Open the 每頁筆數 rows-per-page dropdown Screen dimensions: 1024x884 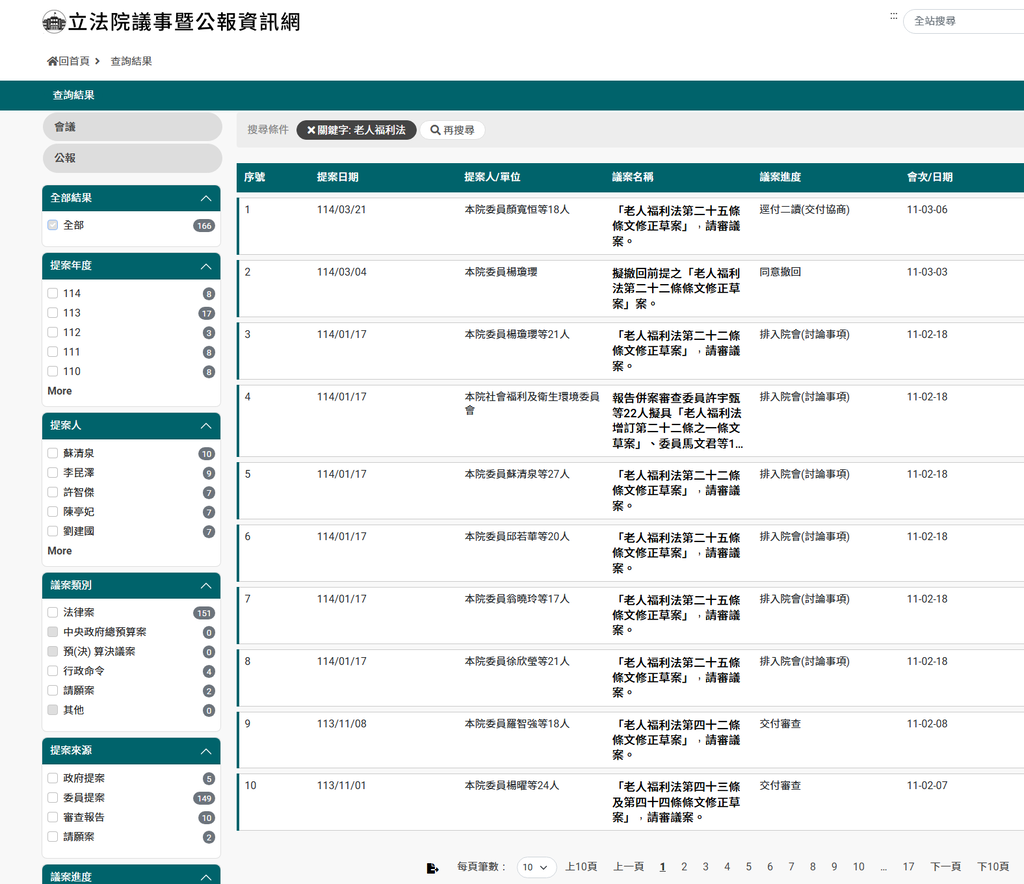(537, 867)
